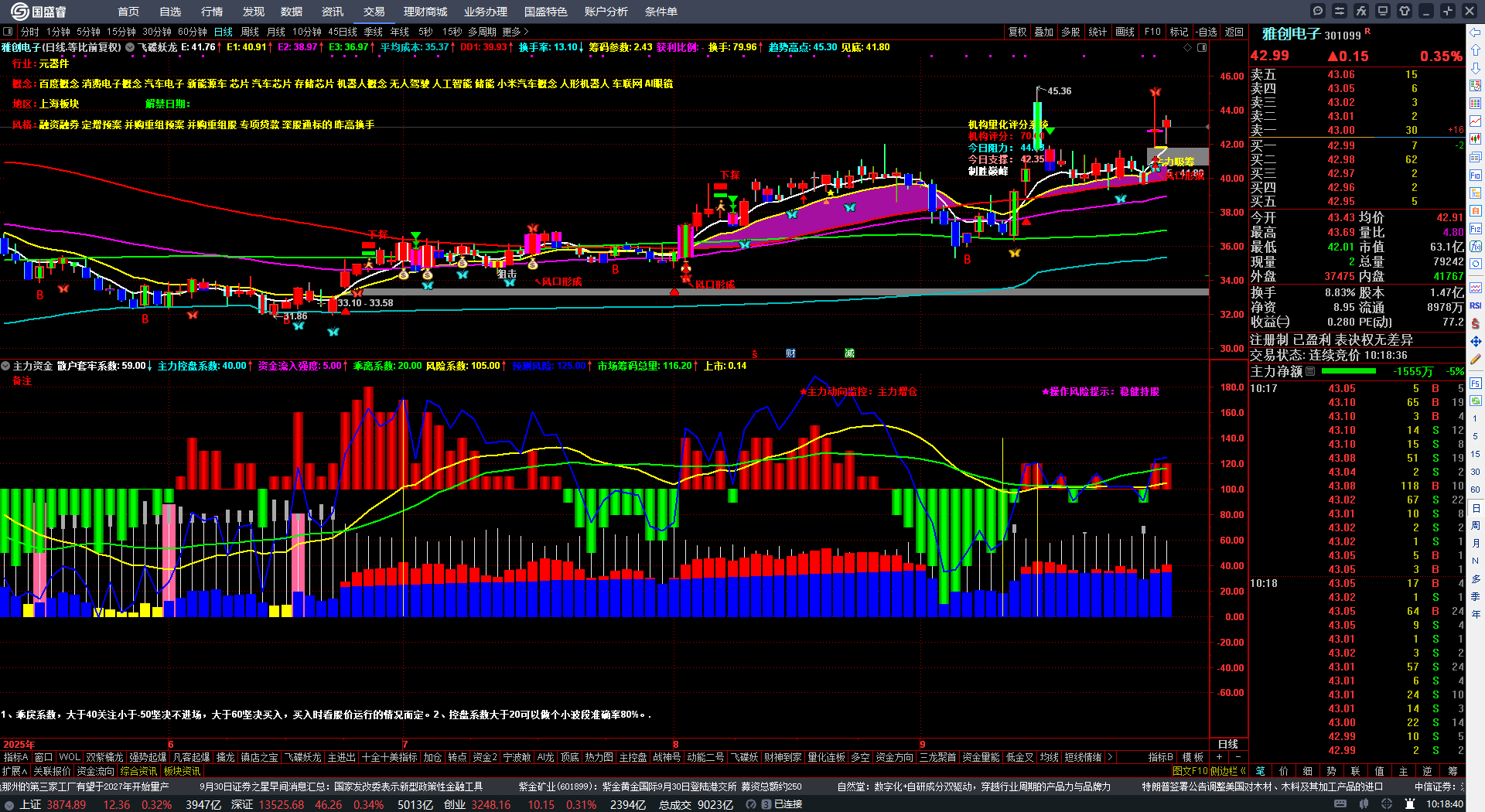Viewport: 1485px width, 812px height.
Task: Click the round dropdown icon before 上证 index
Action: [9, 804]
